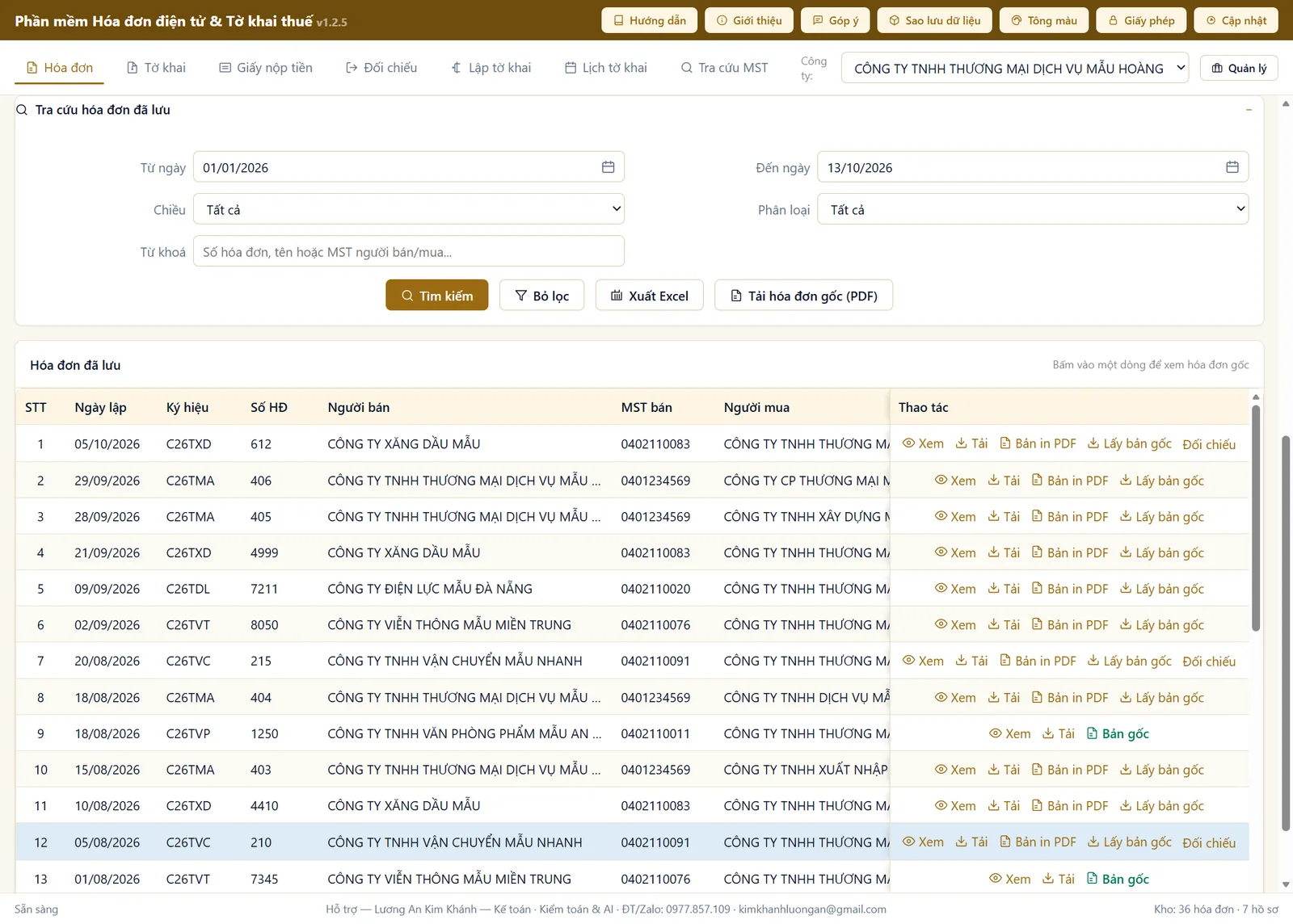Open the Tra cứu MST tab

725,68
